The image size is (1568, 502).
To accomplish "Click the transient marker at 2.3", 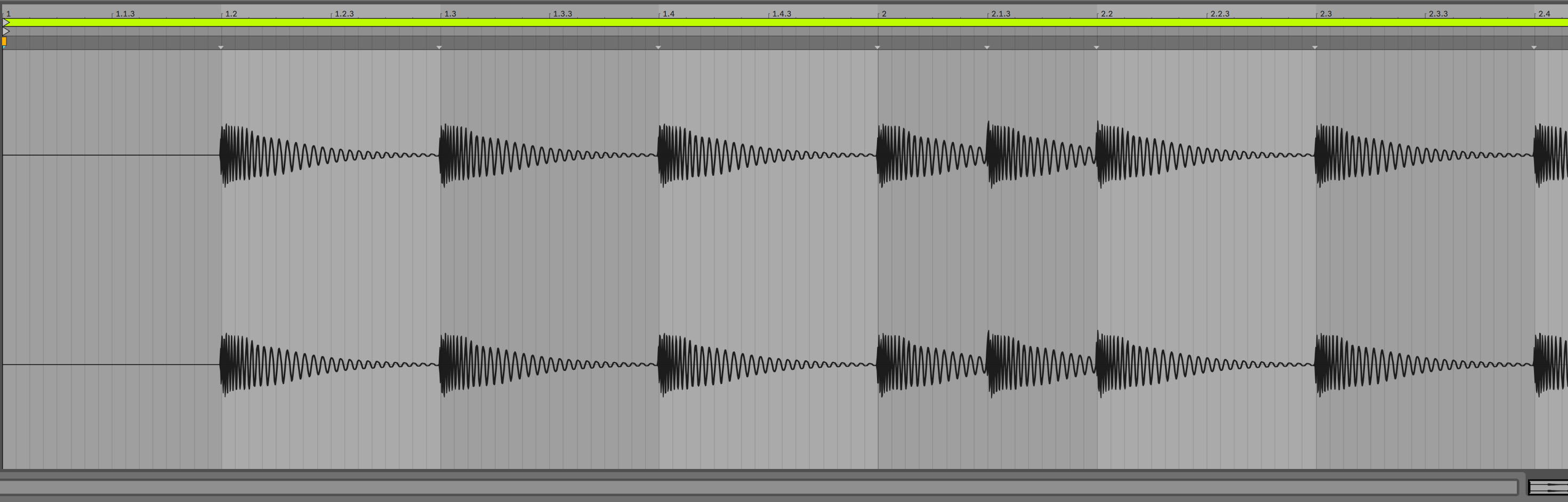I will [x=1315, y=47].
